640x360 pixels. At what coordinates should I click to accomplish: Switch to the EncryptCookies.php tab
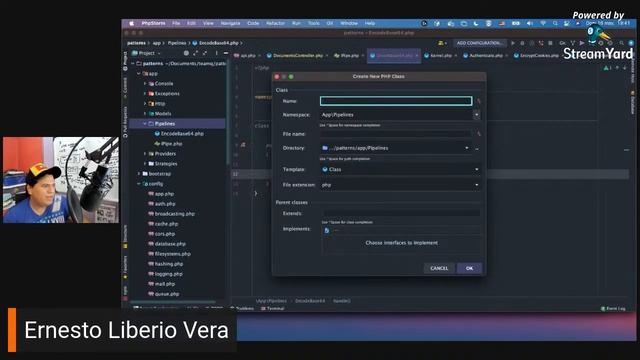[539, 56]
